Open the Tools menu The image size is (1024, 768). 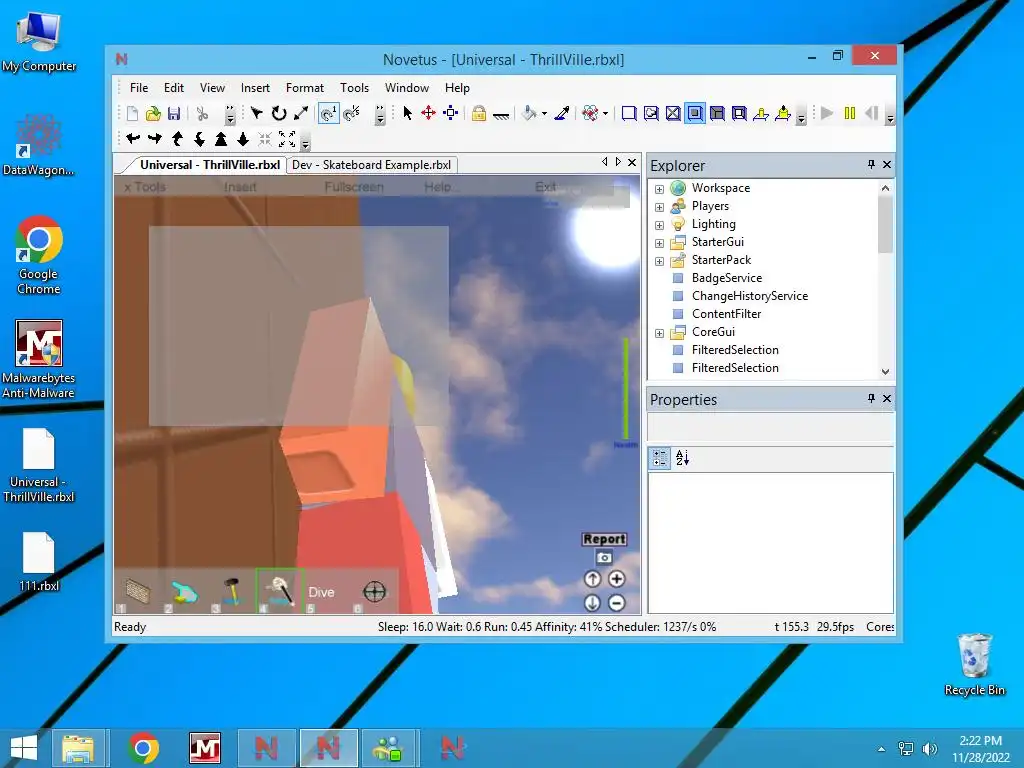[x=354, y=88]
